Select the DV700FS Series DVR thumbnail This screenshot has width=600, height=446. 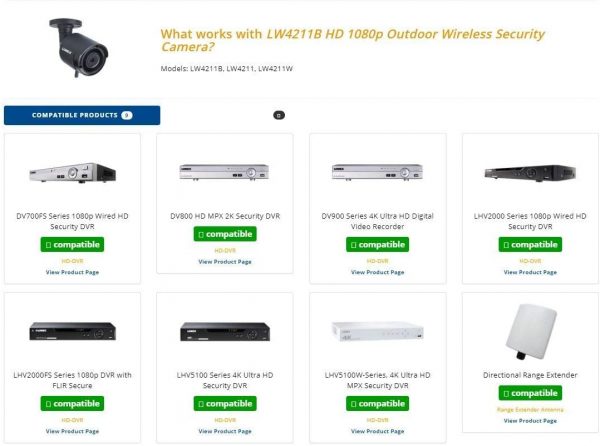pos(72,173)
